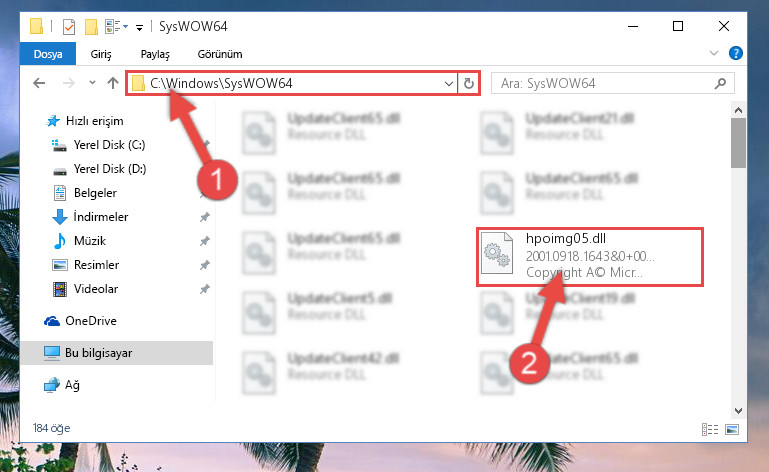Screen dimensions: 769x472
Task: Switch to details list view
Action: coord(710,430)
